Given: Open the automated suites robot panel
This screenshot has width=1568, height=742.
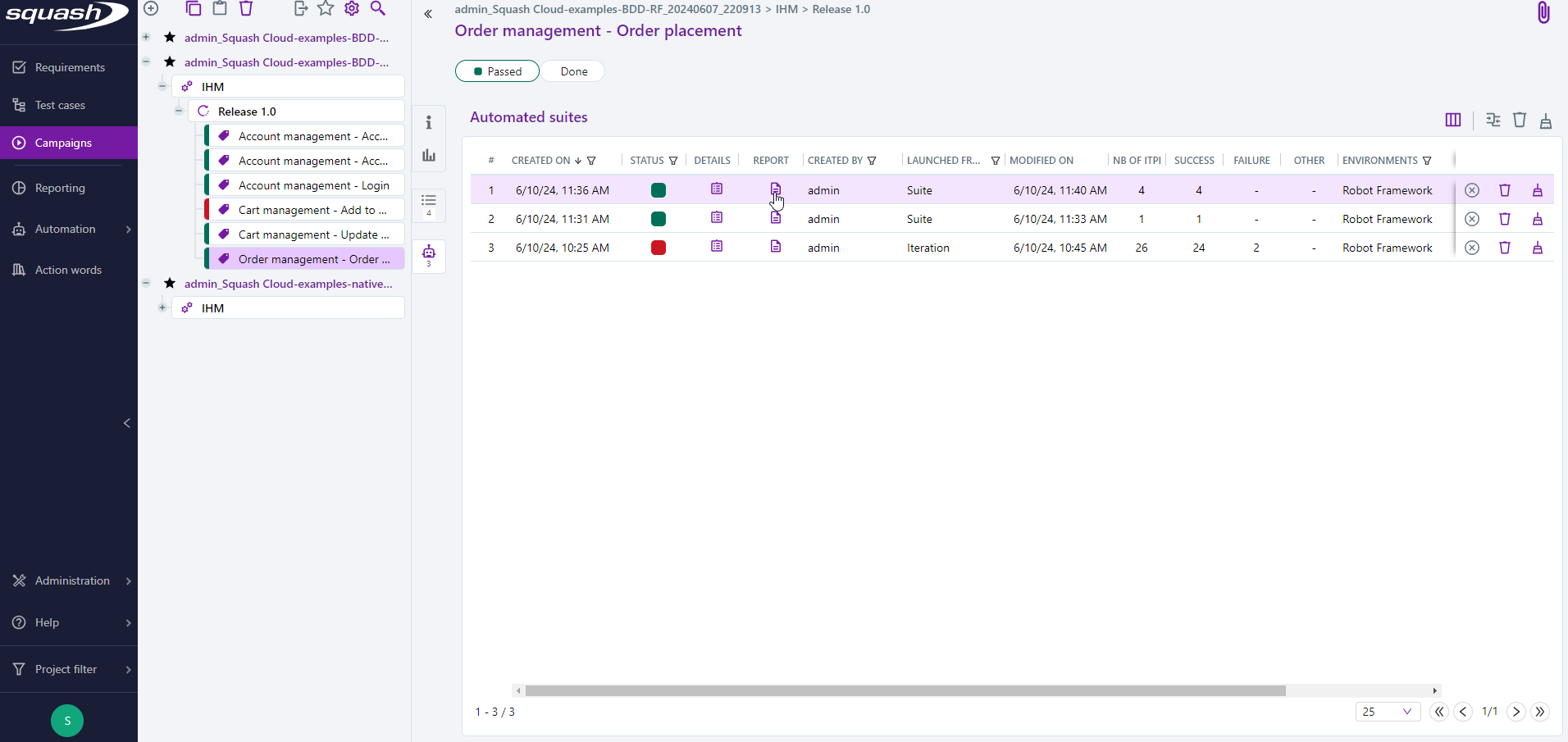Looking at the screenshot, I should click(x=429, y=256).
